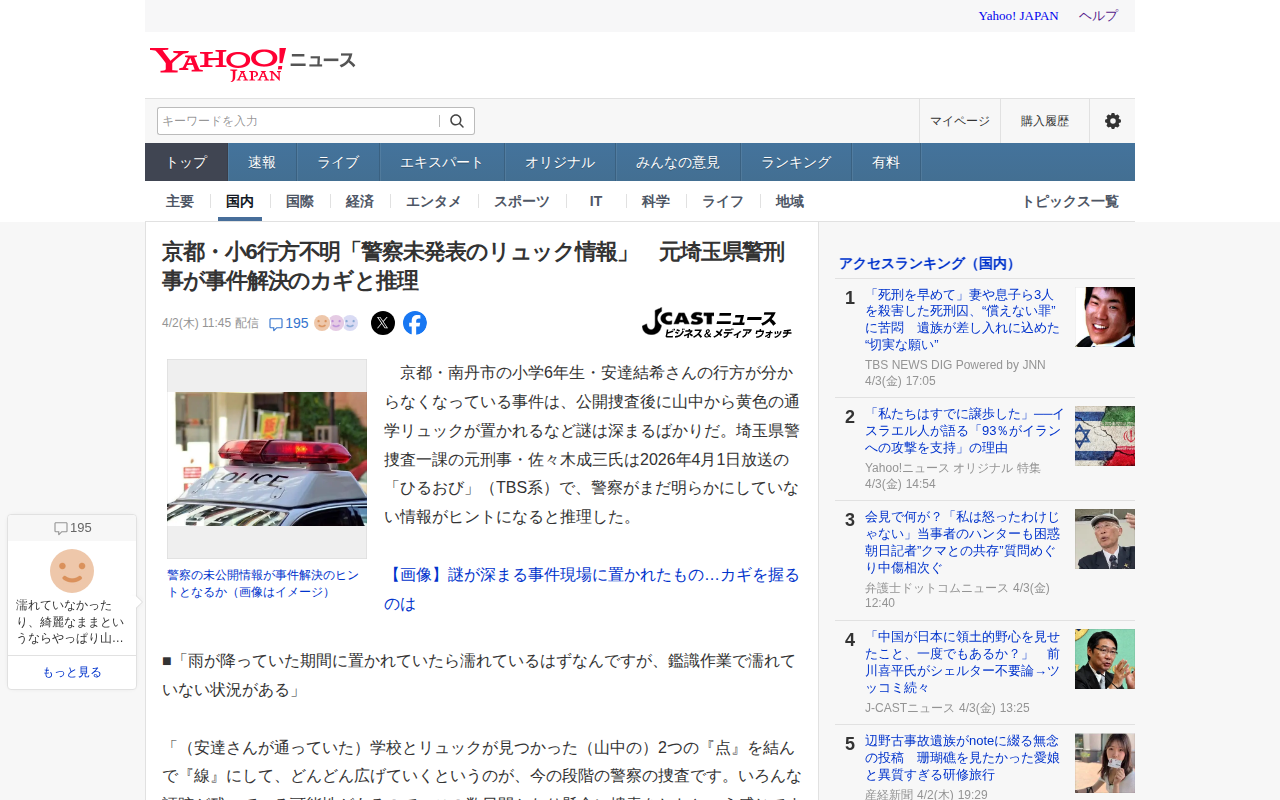Open the ranking 3 article about ハンター
Image resolution: width=1280 pixels, height=800 pixels.
tap(962, 542)
